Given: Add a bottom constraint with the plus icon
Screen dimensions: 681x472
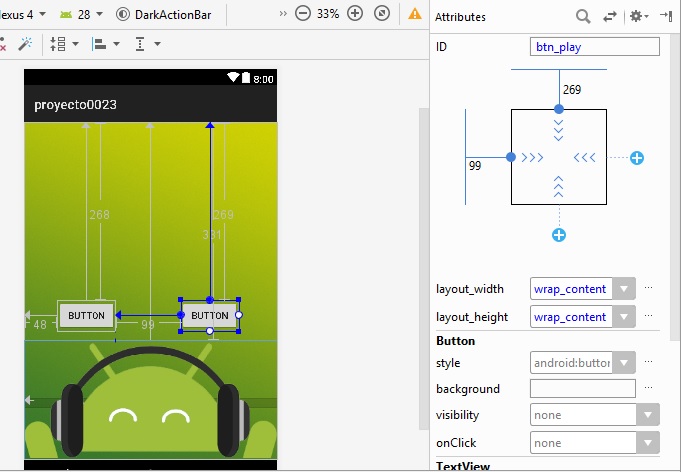Looking at the screenshot, I should (559, 235).
